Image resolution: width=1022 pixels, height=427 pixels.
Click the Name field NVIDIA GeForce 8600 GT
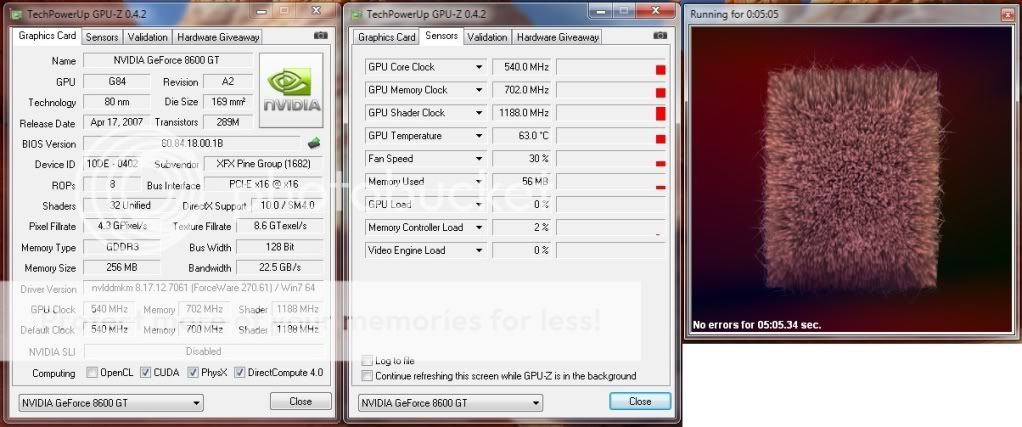tap(168, 61)
